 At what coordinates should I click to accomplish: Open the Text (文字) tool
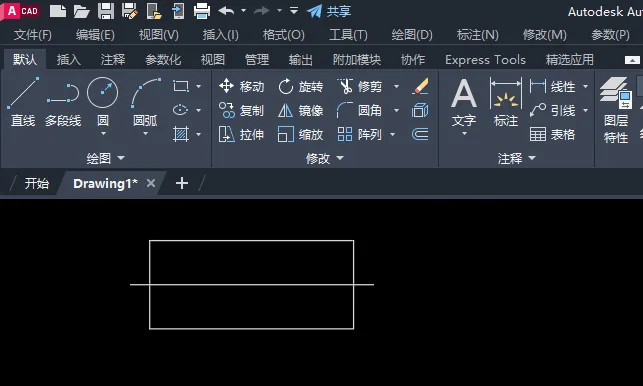click(x=464, y=102)
